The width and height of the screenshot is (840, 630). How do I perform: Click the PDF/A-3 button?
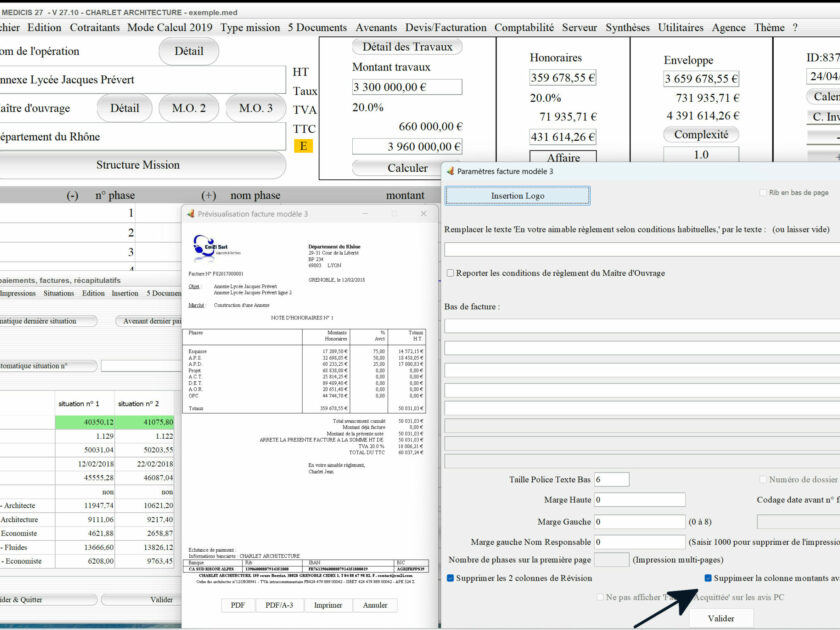(279, 605)
